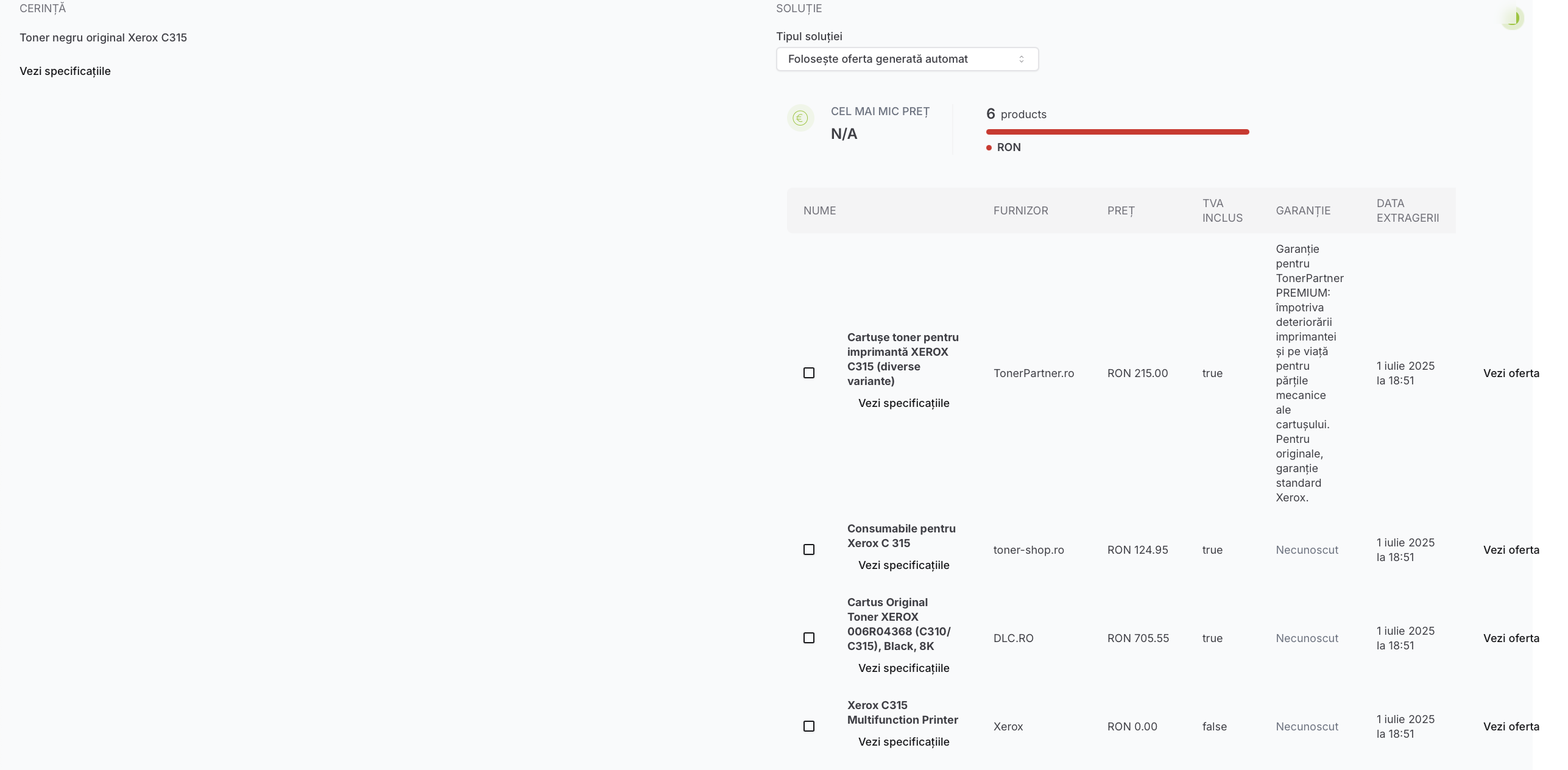This screenshot has width=1568, height=770.
Task: Click the euro coin icon beside lowest price
Action: pyautogui.click(x=800, y=118)
